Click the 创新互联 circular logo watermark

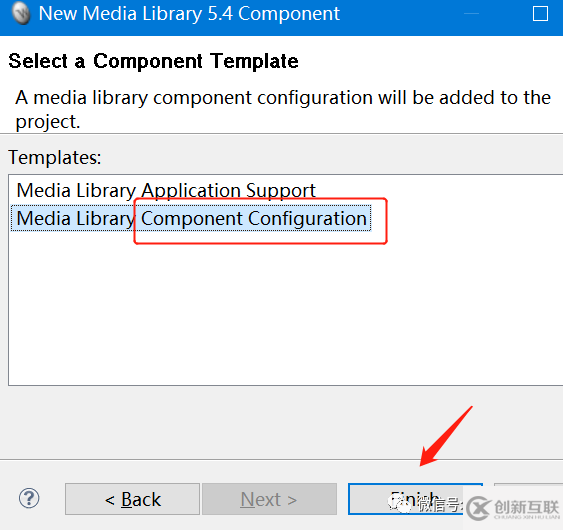(478, 508)
